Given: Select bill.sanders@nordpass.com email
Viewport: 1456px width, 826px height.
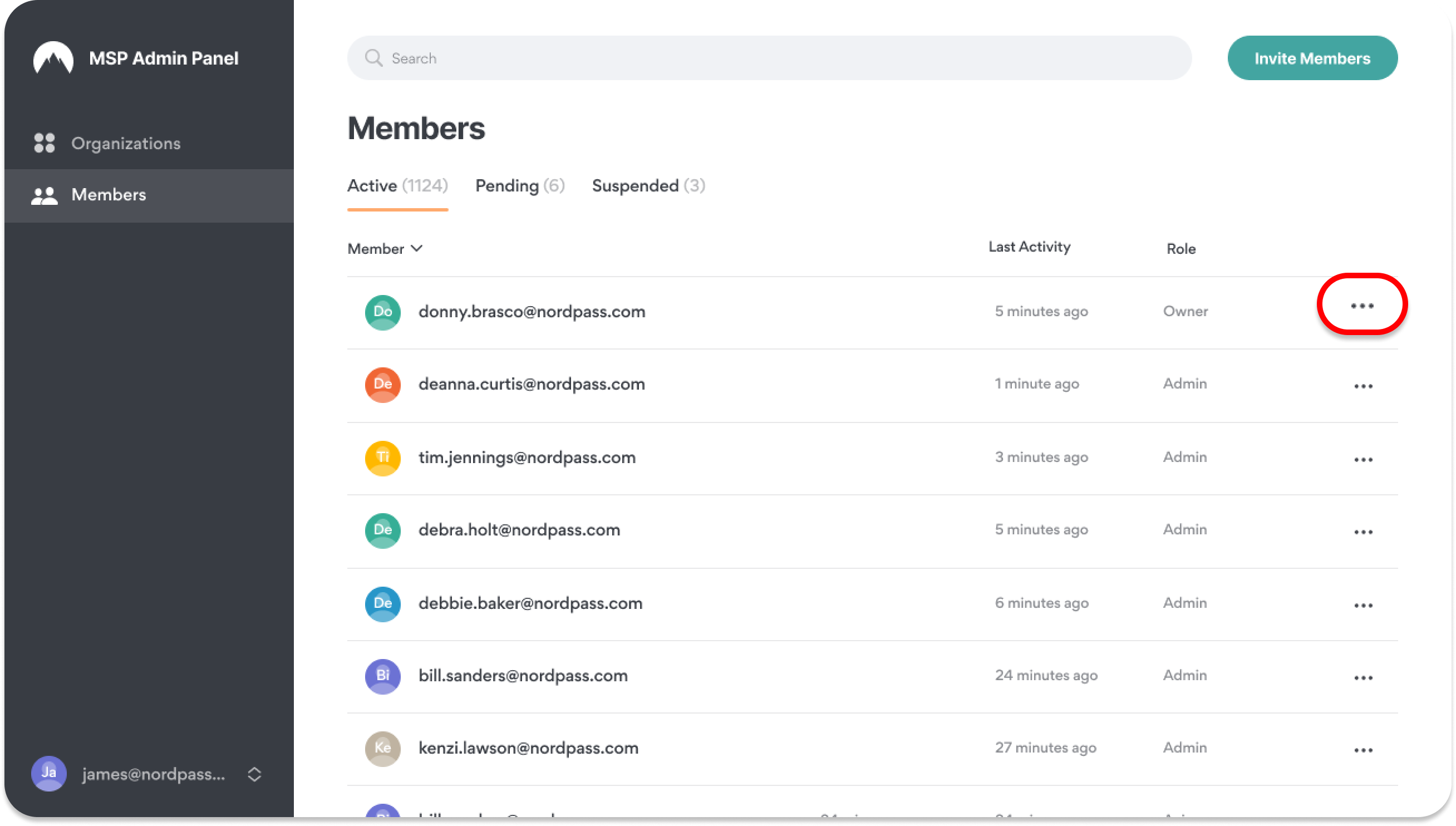Looking at the screenshot, I should [523, 676].
